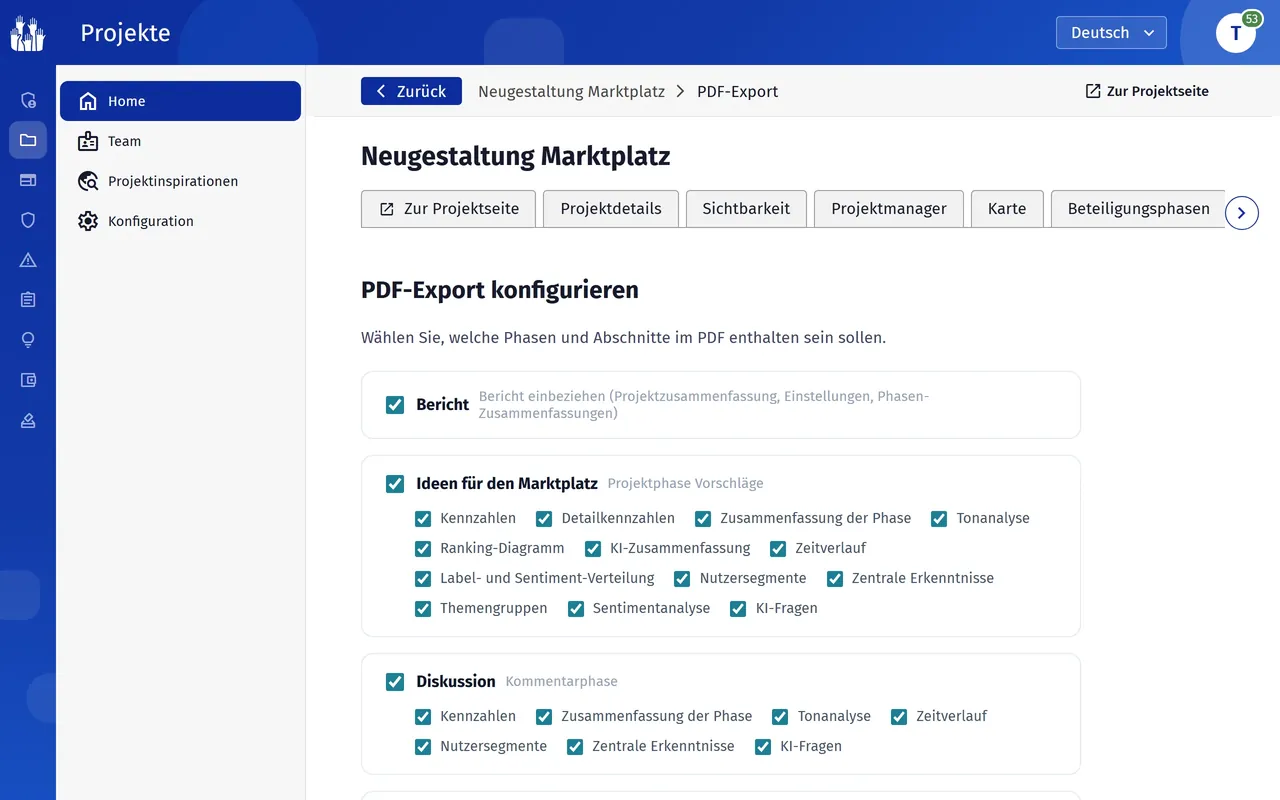Uncheck the Bericht checkbox

click(x=395, y=405)
